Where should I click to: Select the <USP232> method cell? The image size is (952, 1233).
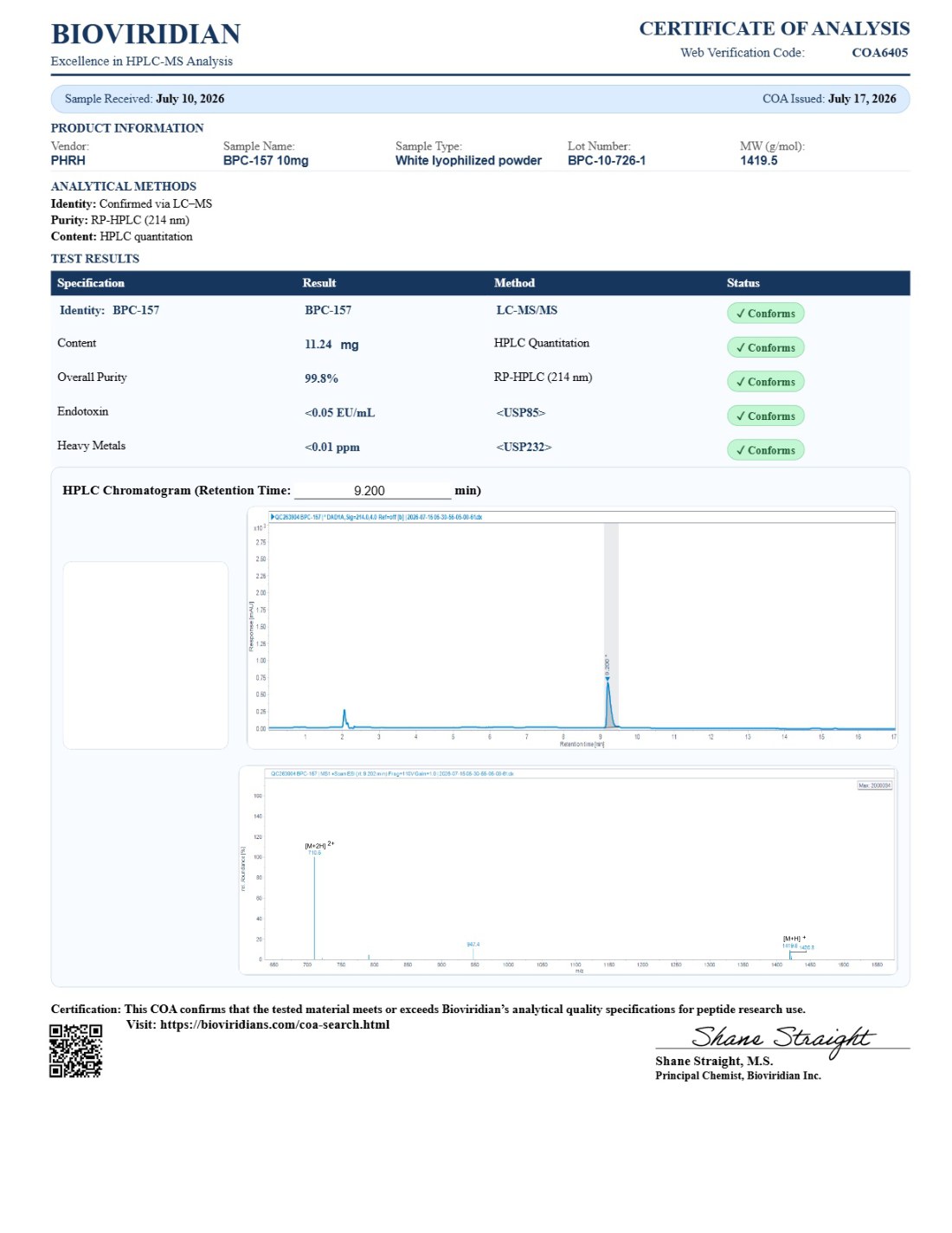tap(524, 447)
